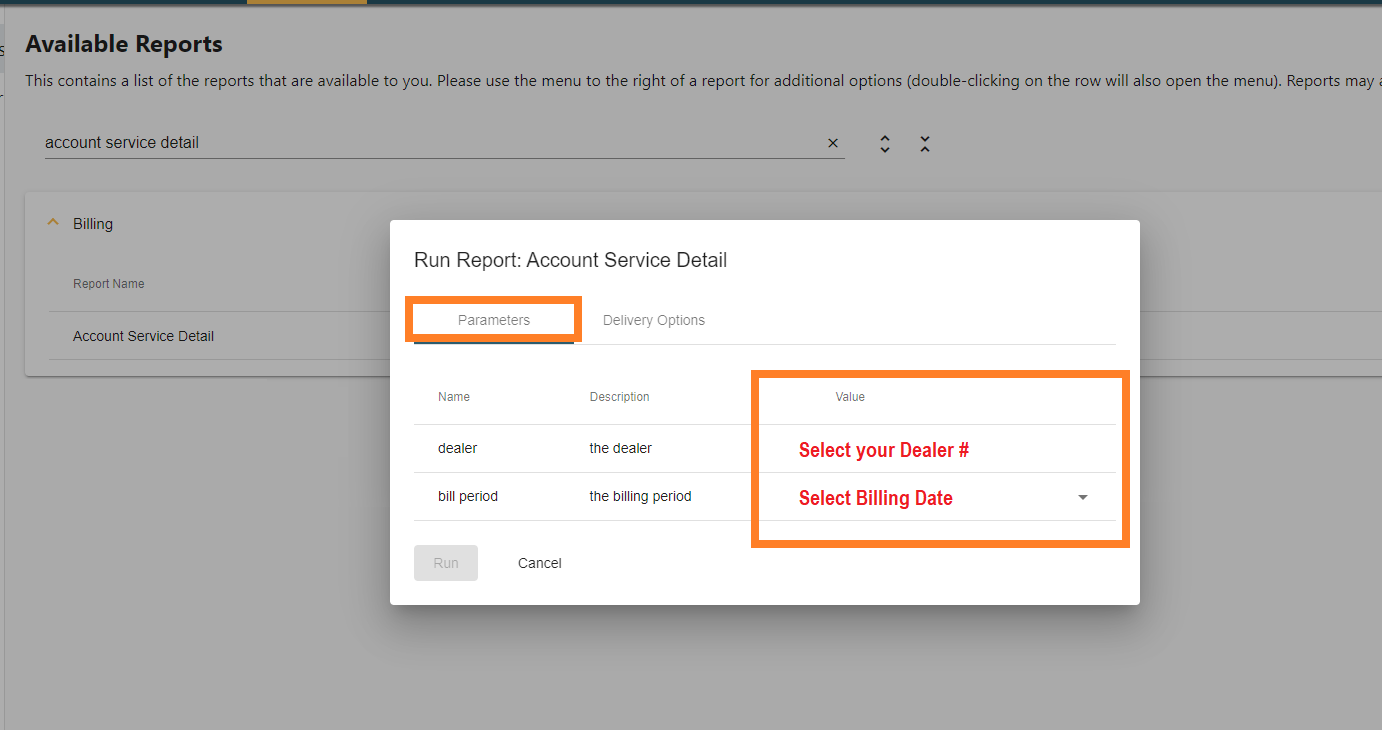Click the Description column header
The image size is (1382, 730).
[620, 397]
